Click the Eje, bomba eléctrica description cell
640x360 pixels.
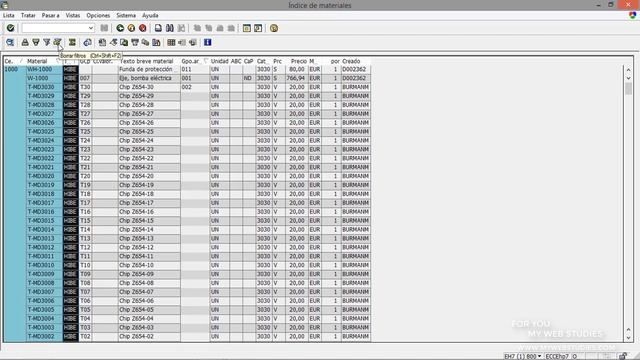point(149,78)
